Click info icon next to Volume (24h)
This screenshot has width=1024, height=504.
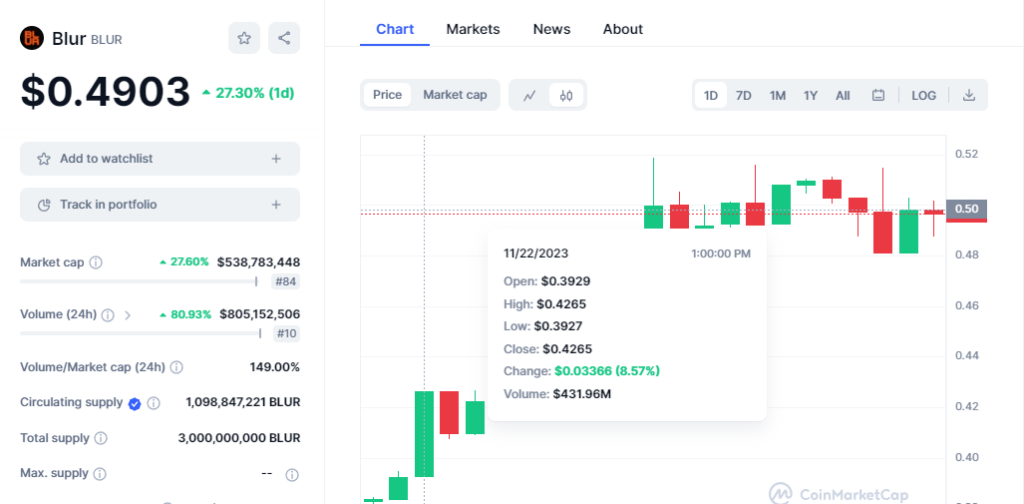[108, 315]
